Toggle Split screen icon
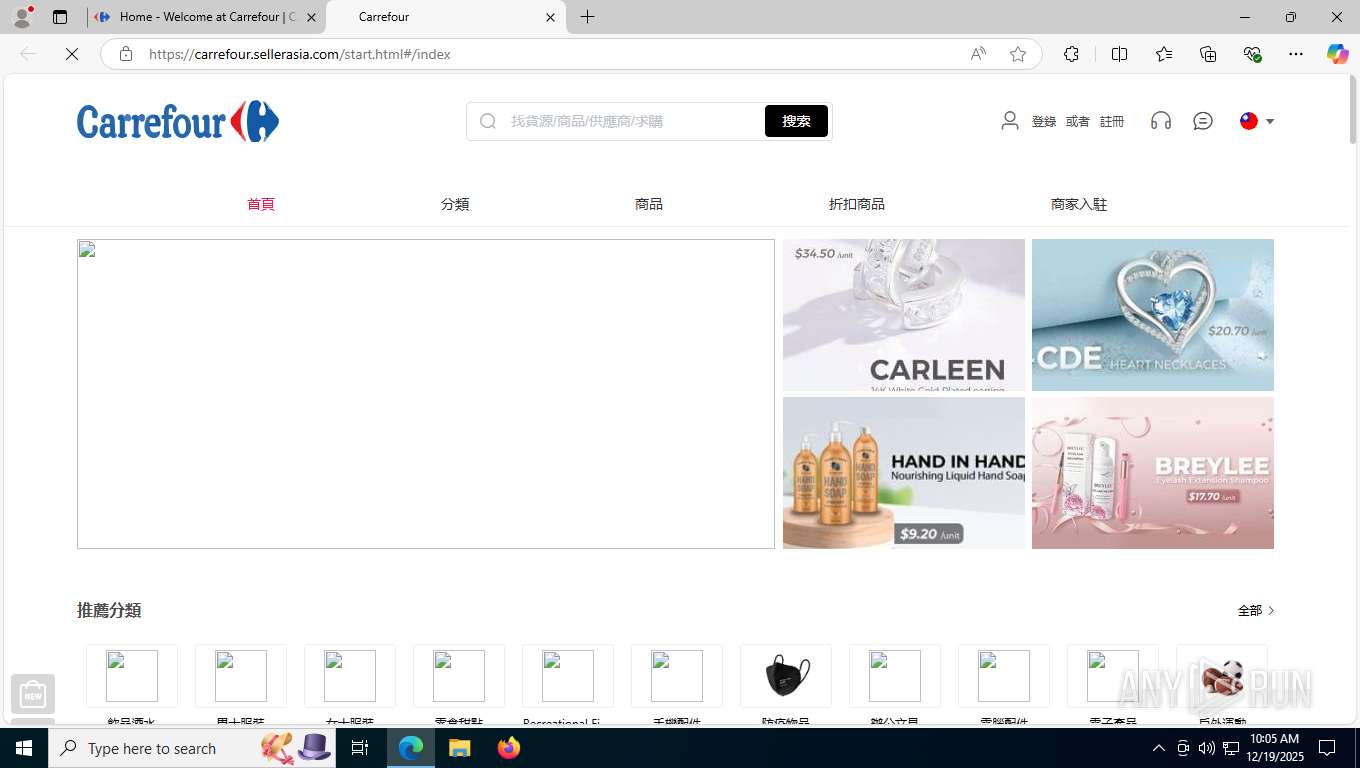 pos(1120,54)
